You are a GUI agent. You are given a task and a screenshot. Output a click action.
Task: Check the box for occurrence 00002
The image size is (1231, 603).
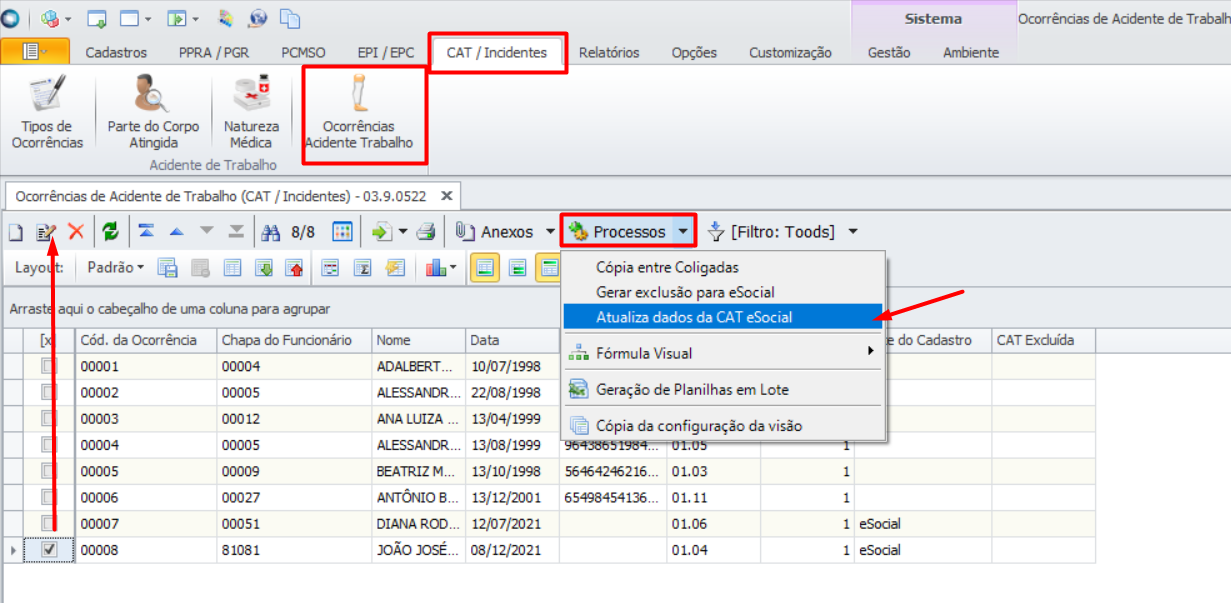(x=49, y=393)
